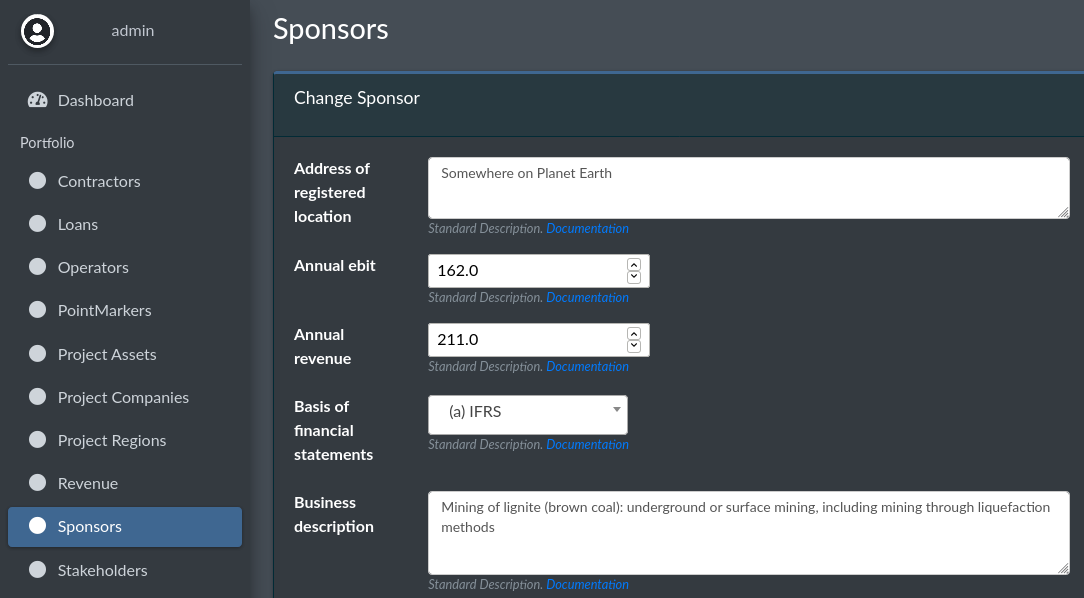This screenshot has height=598, width=1084.
Task: Decrease the Annual revenue value
Action: [634, 346]
